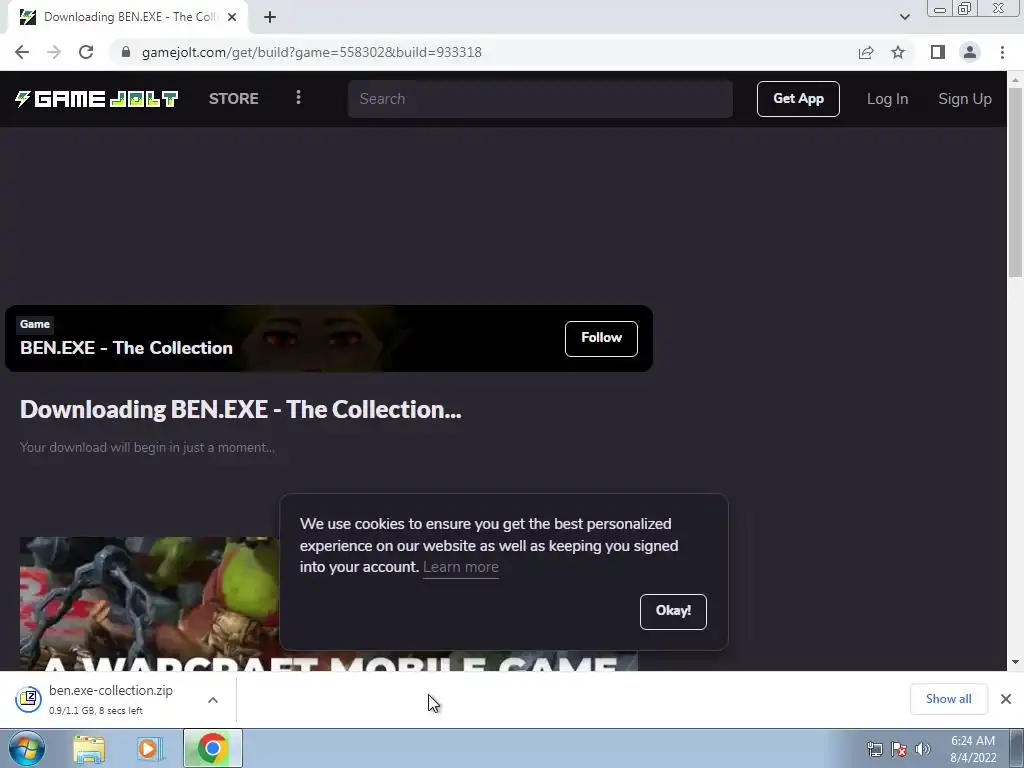Viewport: 1024px width, 768px height.
Task: Open Windows Explorer from the taskbar
Action: tap(89, 749)
